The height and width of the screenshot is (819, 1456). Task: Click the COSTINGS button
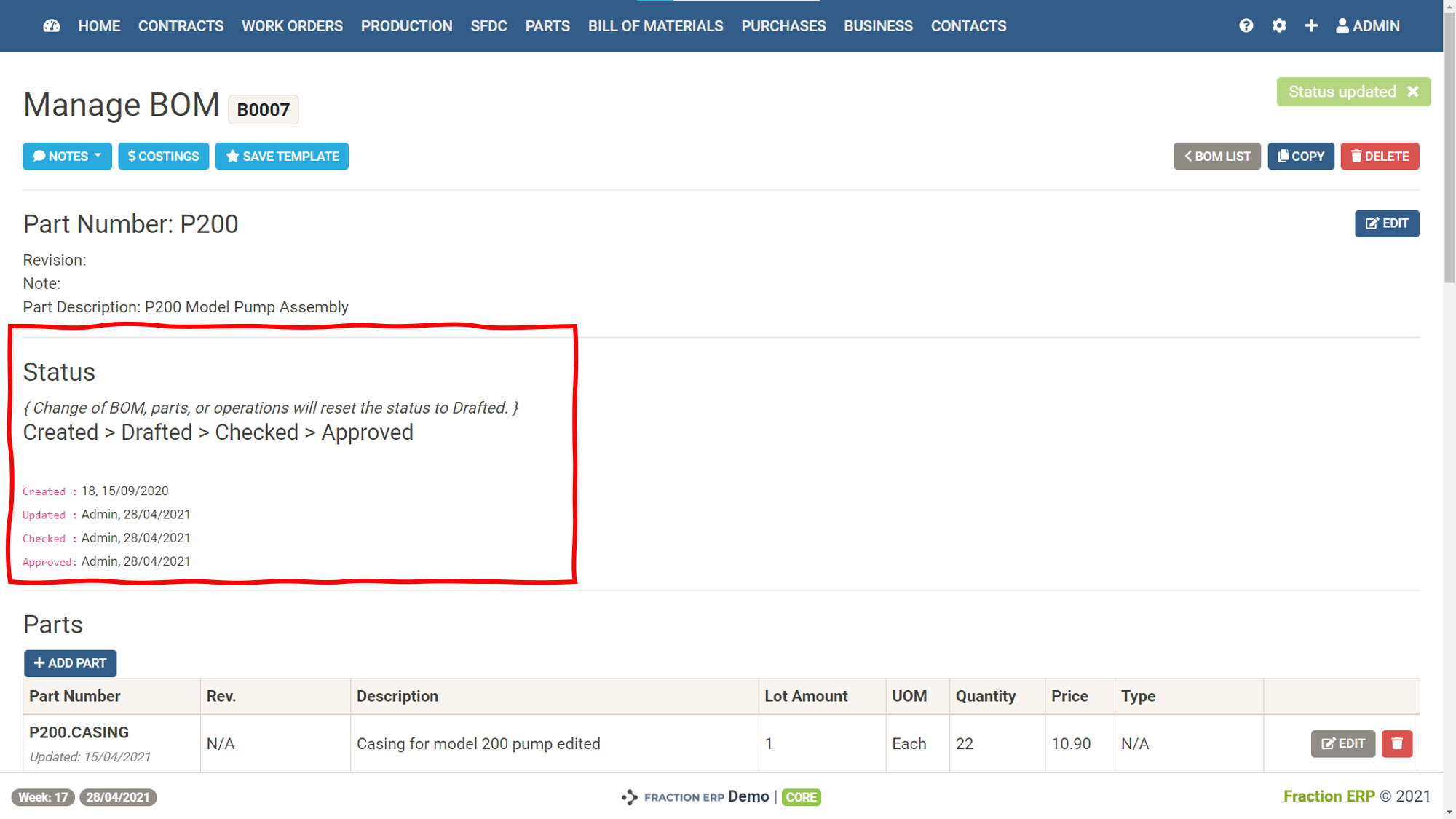(x=164, y=157)
